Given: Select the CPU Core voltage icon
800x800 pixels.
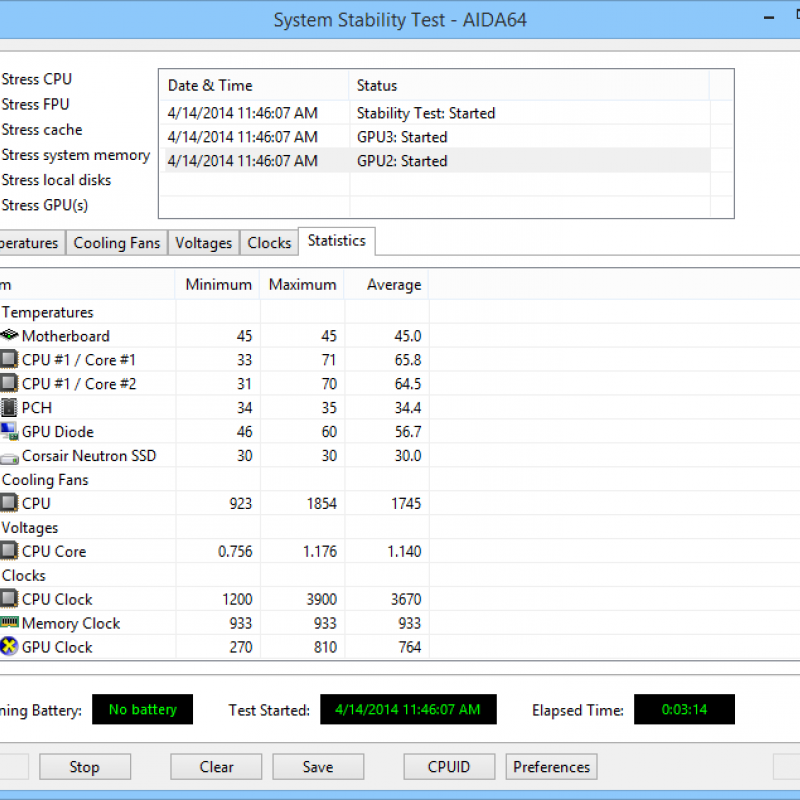Looking at the screenshot, I should (9, 552).
